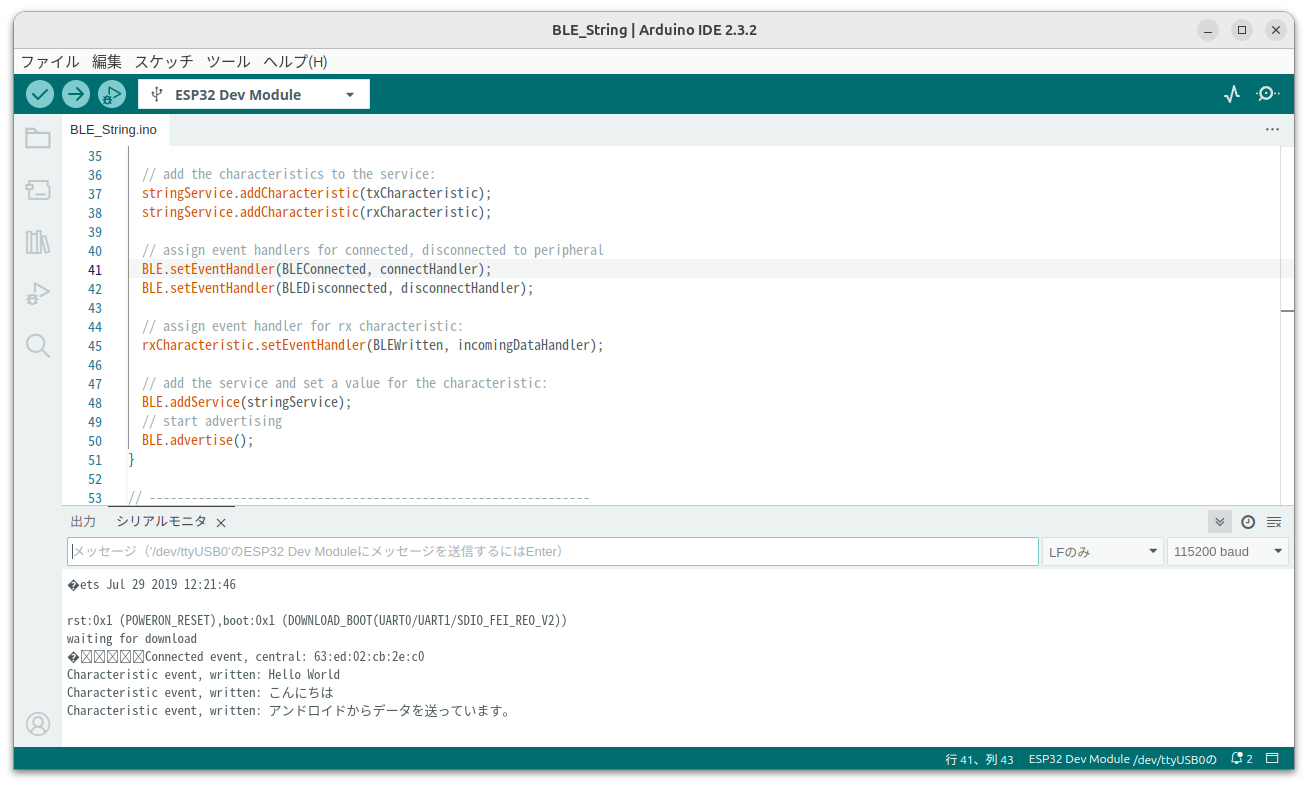Image resolution: width=1308 pixels, height=786 pixels.
Task: Open the Sketchbook folder sidebar icon
Action: (38, 138)
